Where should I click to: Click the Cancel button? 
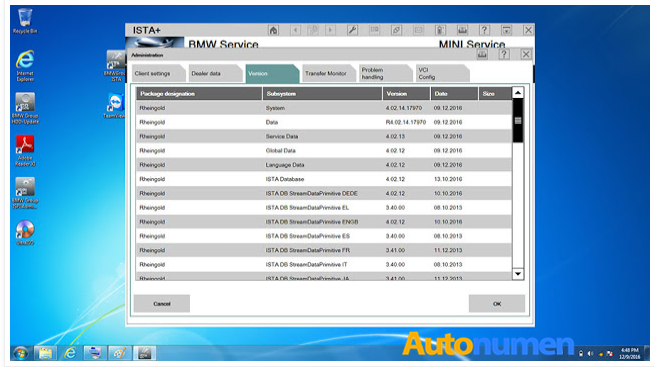pyautogui.click(x=162, y=304)
